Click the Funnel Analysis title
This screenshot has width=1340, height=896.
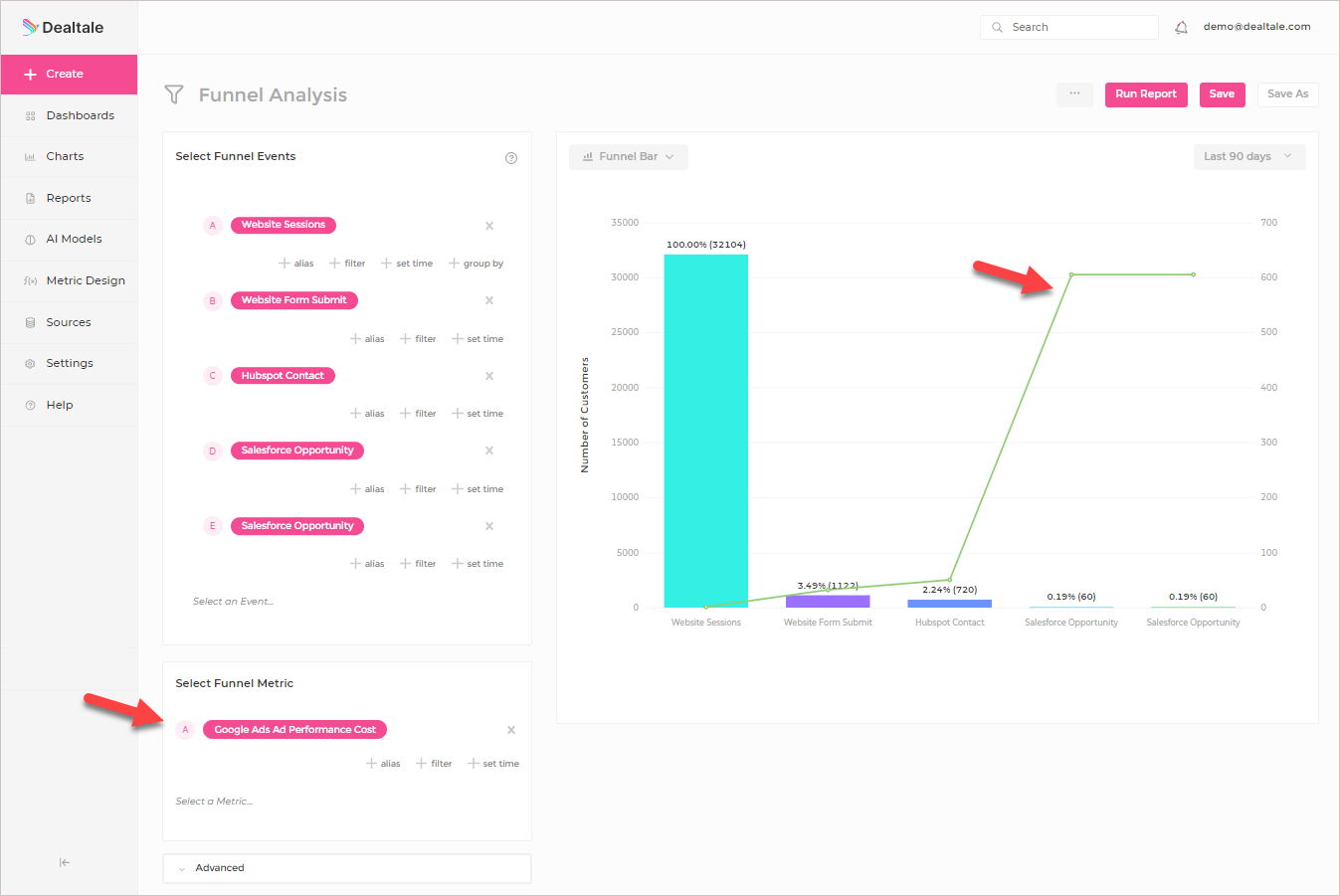click(273, 94)
